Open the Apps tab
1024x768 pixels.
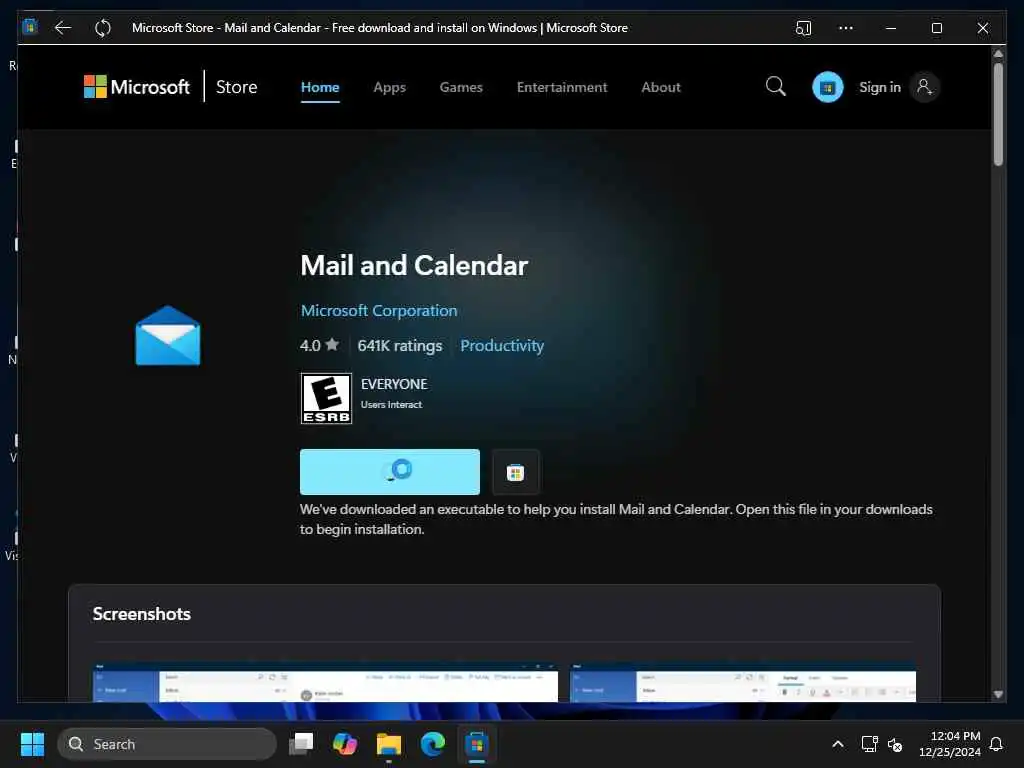click(389, 87)
